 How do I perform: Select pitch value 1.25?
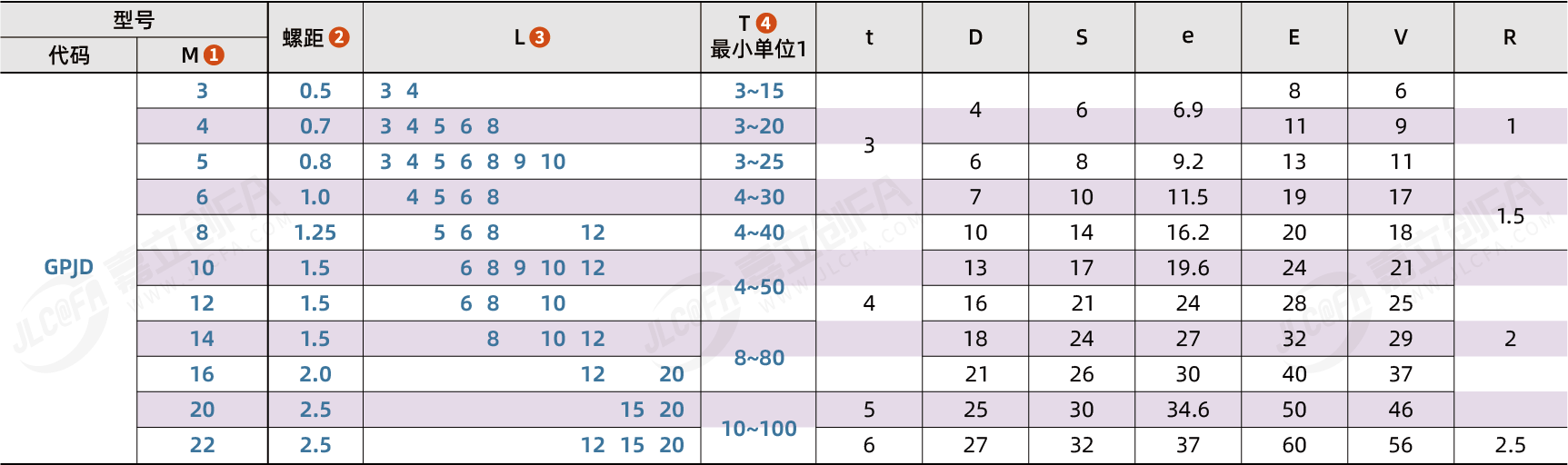point(315,232)
